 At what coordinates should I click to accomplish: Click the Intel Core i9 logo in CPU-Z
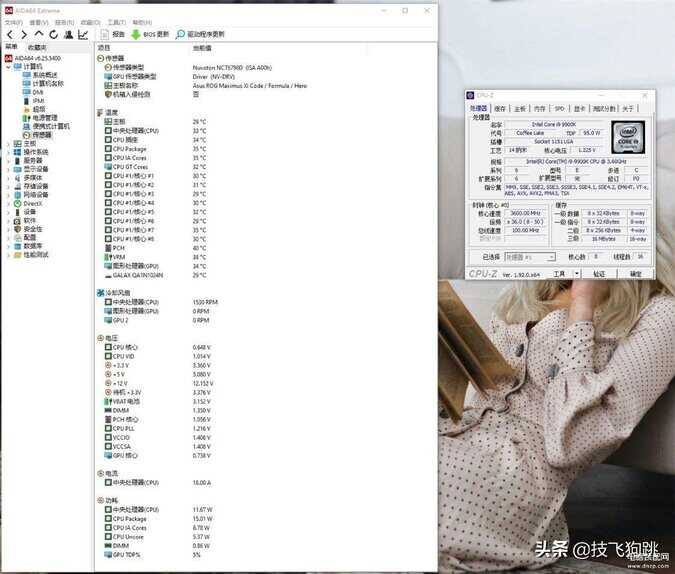coord(628,137)
